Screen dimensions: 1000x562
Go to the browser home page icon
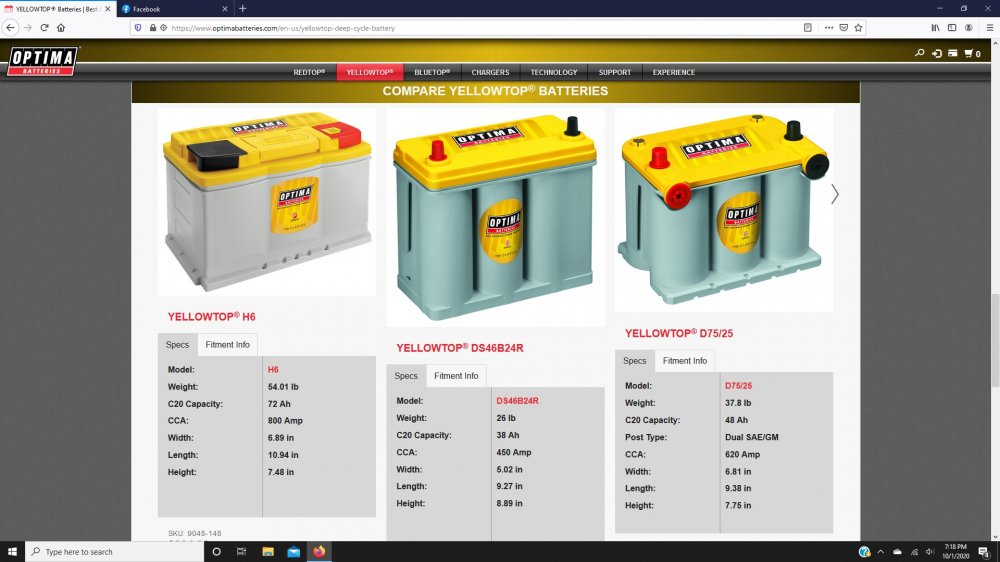[61, 28]
